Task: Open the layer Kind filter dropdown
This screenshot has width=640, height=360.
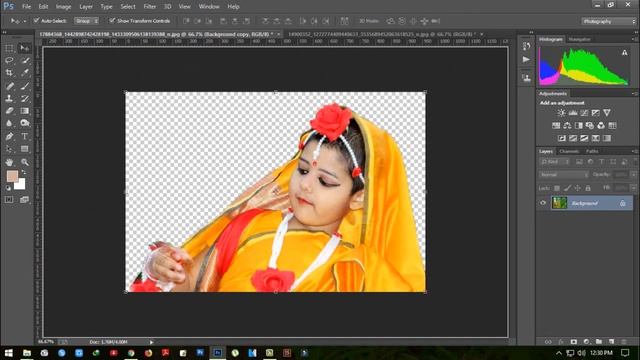Action: click(554, 162)
